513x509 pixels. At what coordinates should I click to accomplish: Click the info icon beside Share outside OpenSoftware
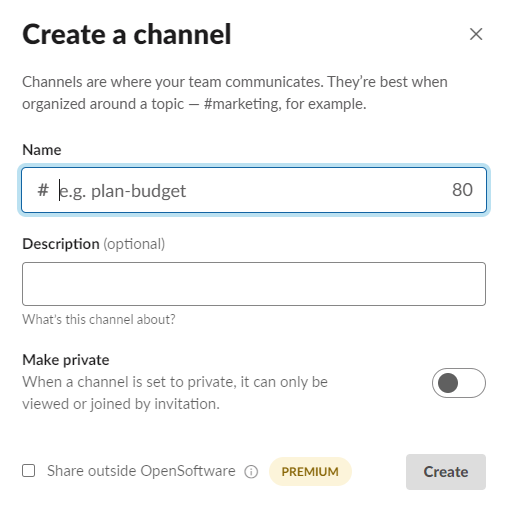(x=251, y=472)
